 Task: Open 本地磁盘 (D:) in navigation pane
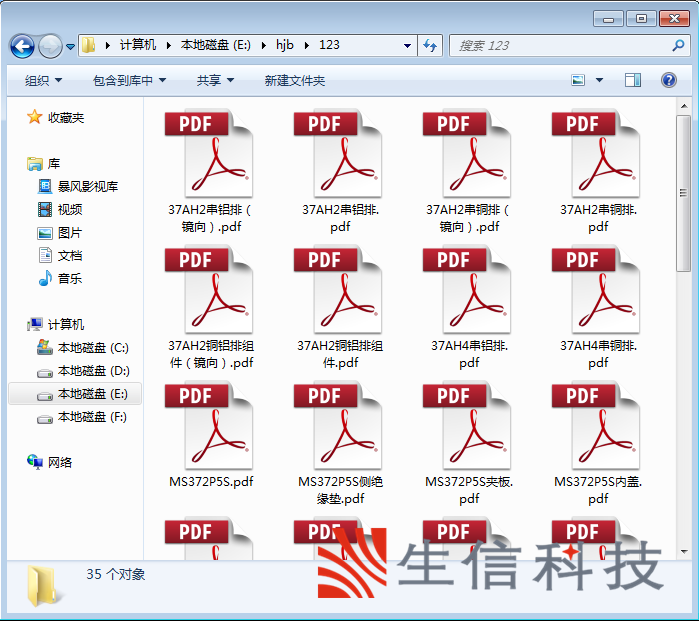click(83, 371)
